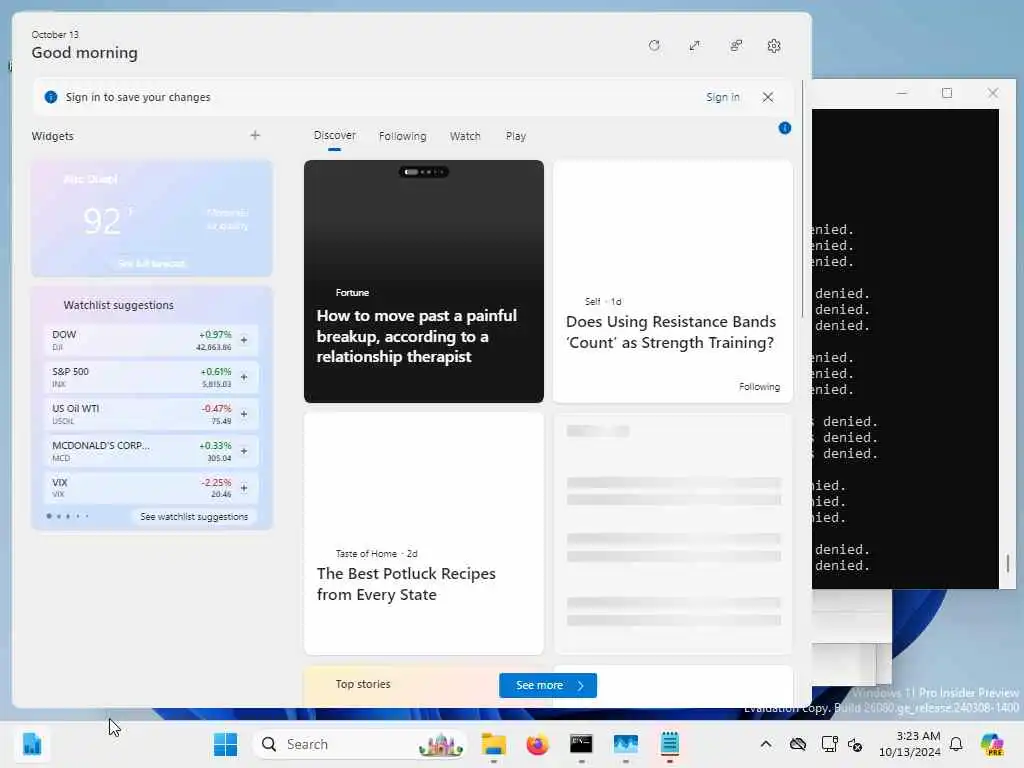Open the Play tab

click(515, 136)
